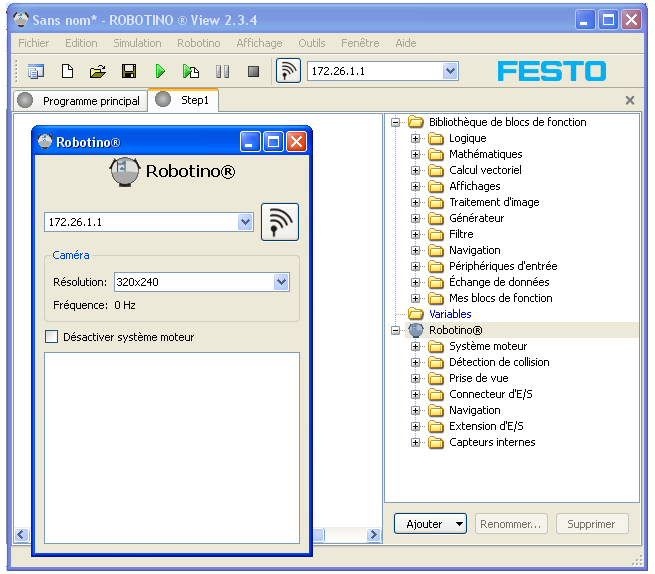Click the Connecteur d'E/S folder icon
The width and height of the screenshot is (655, 574).
436,394
